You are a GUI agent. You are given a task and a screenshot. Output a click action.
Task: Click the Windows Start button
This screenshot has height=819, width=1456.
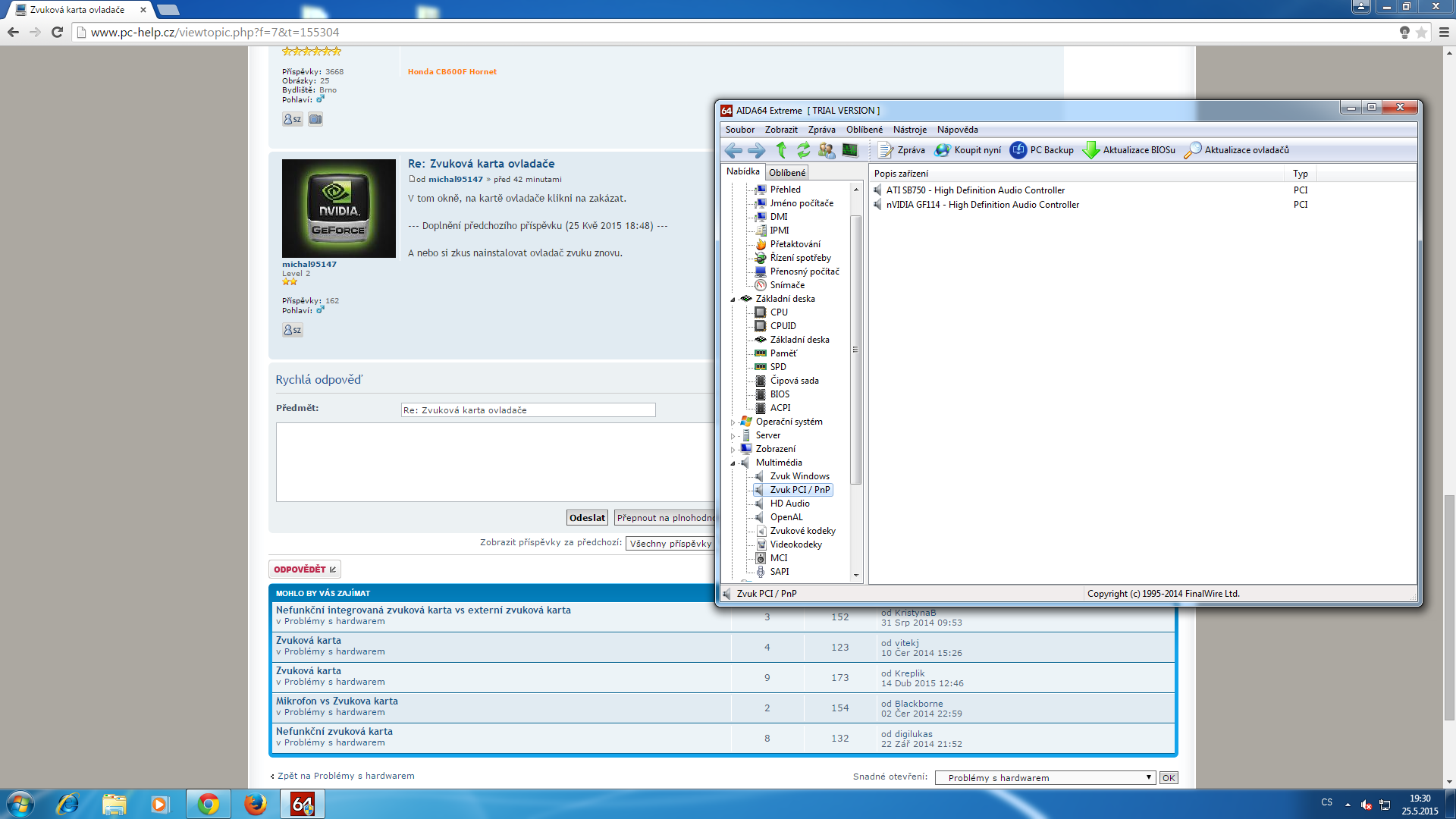click(x=20, y=804)
